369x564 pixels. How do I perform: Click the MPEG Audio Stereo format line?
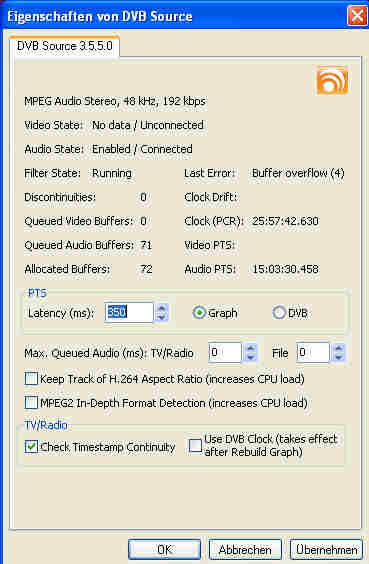115,101
